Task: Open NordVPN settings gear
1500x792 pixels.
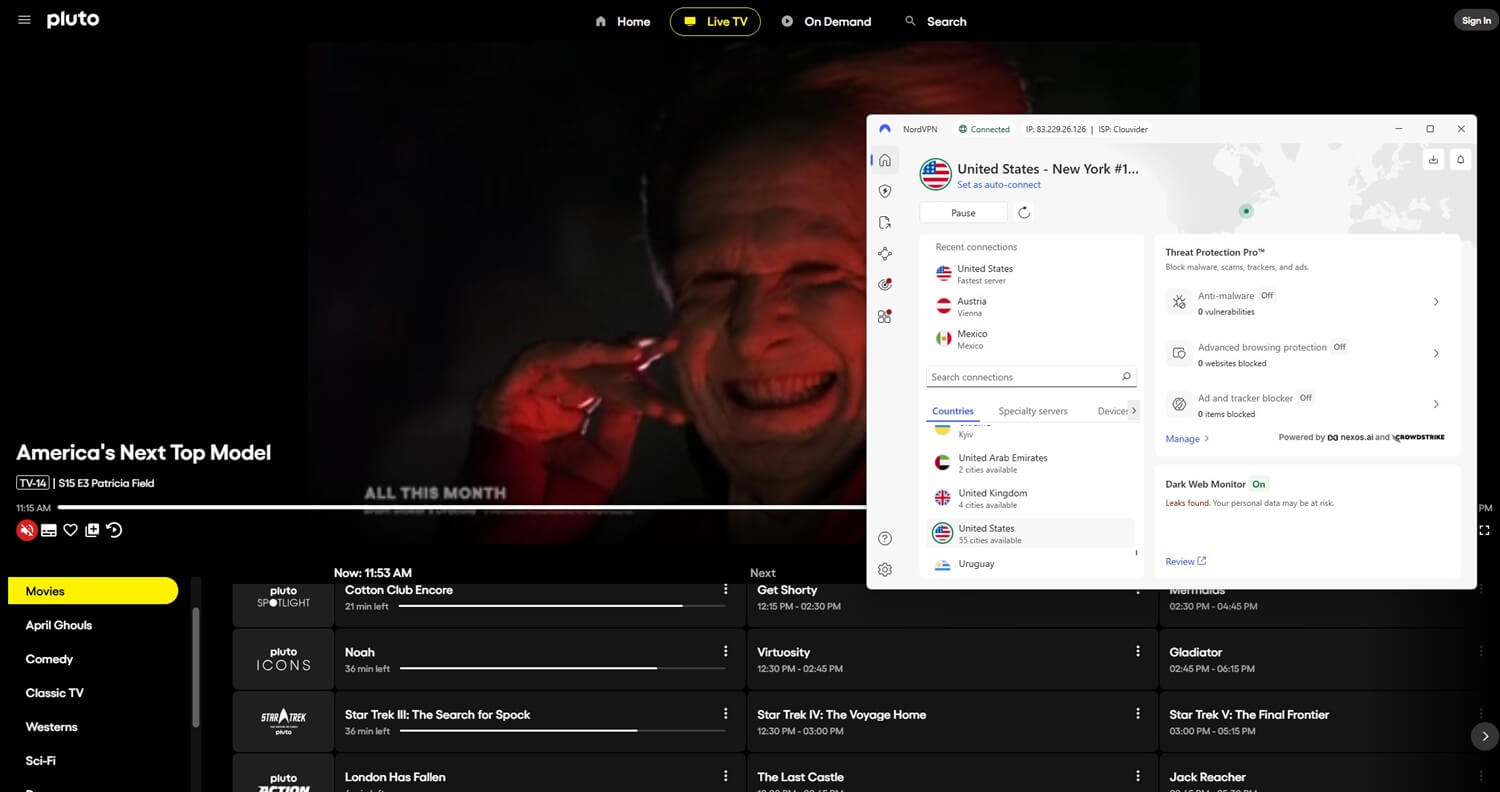Action: (x=884, y=569)
